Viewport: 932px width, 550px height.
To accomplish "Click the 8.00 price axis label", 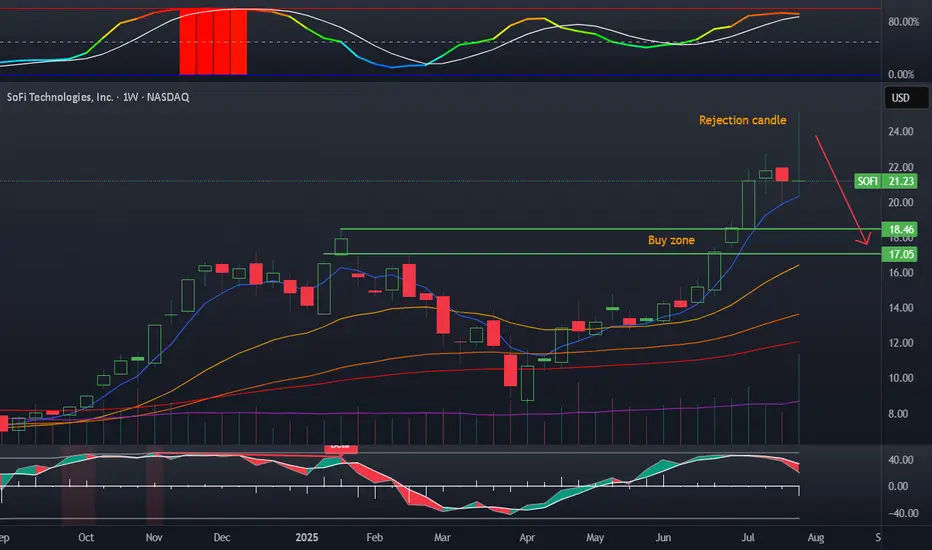I will tap(898, 414).
